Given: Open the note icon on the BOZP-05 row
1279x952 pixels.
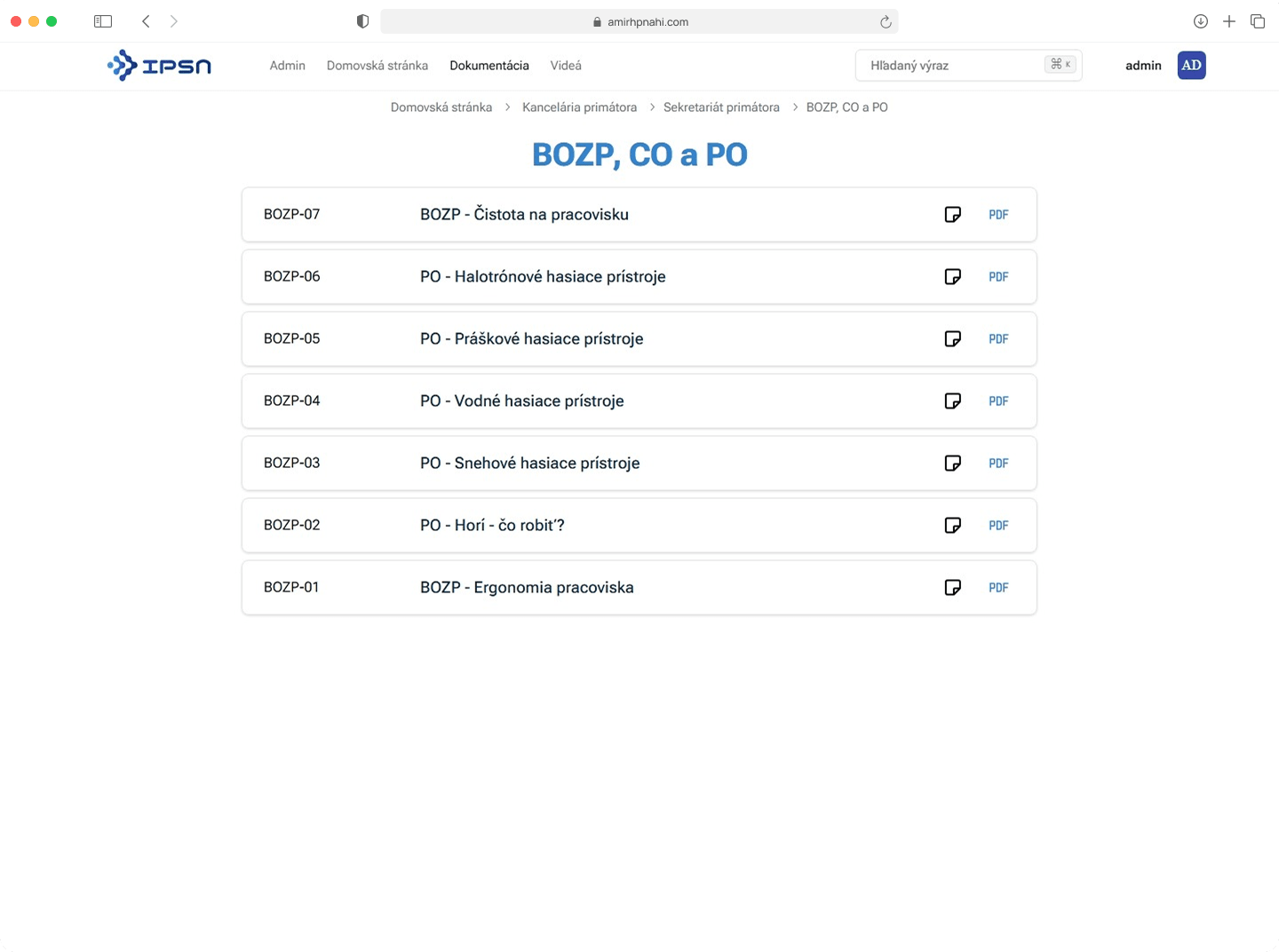Looking at the screenshot, I should pyautogui.click(x=952, y=338).
